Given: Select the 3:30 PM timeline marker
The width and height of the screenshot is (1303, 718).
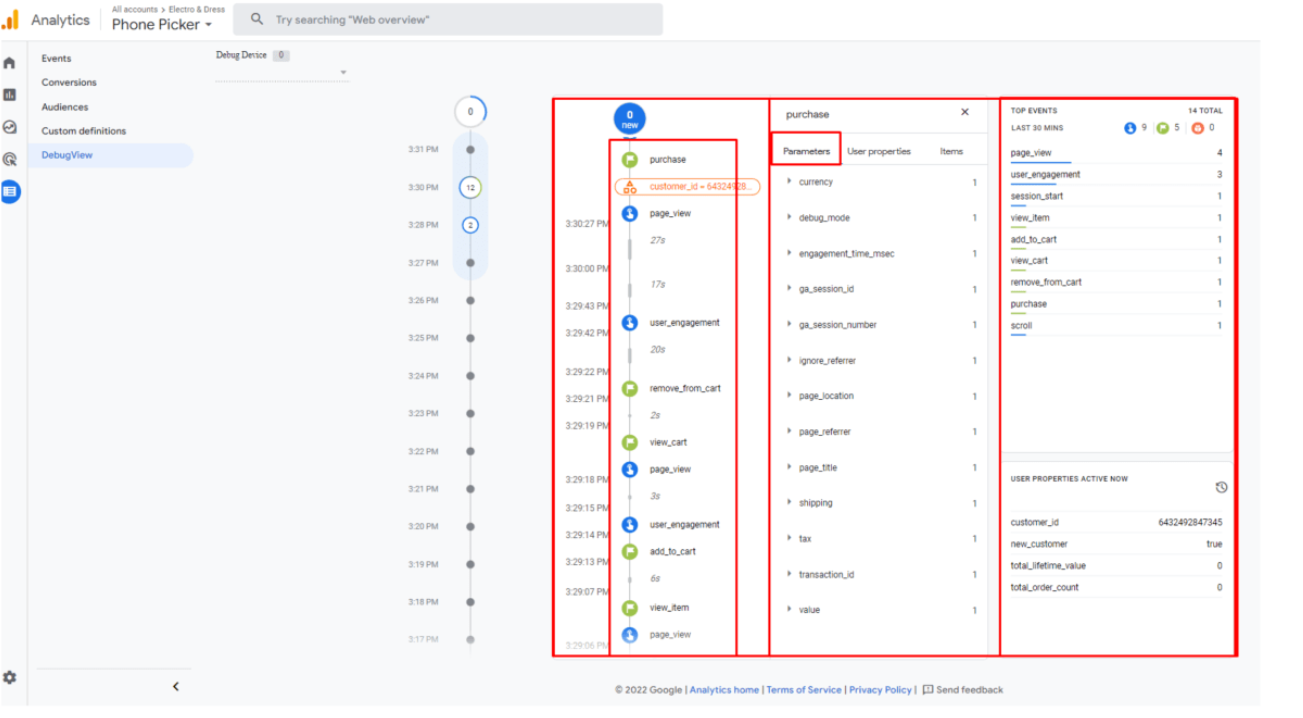Looking at the screenshot, I should [470, 187].
